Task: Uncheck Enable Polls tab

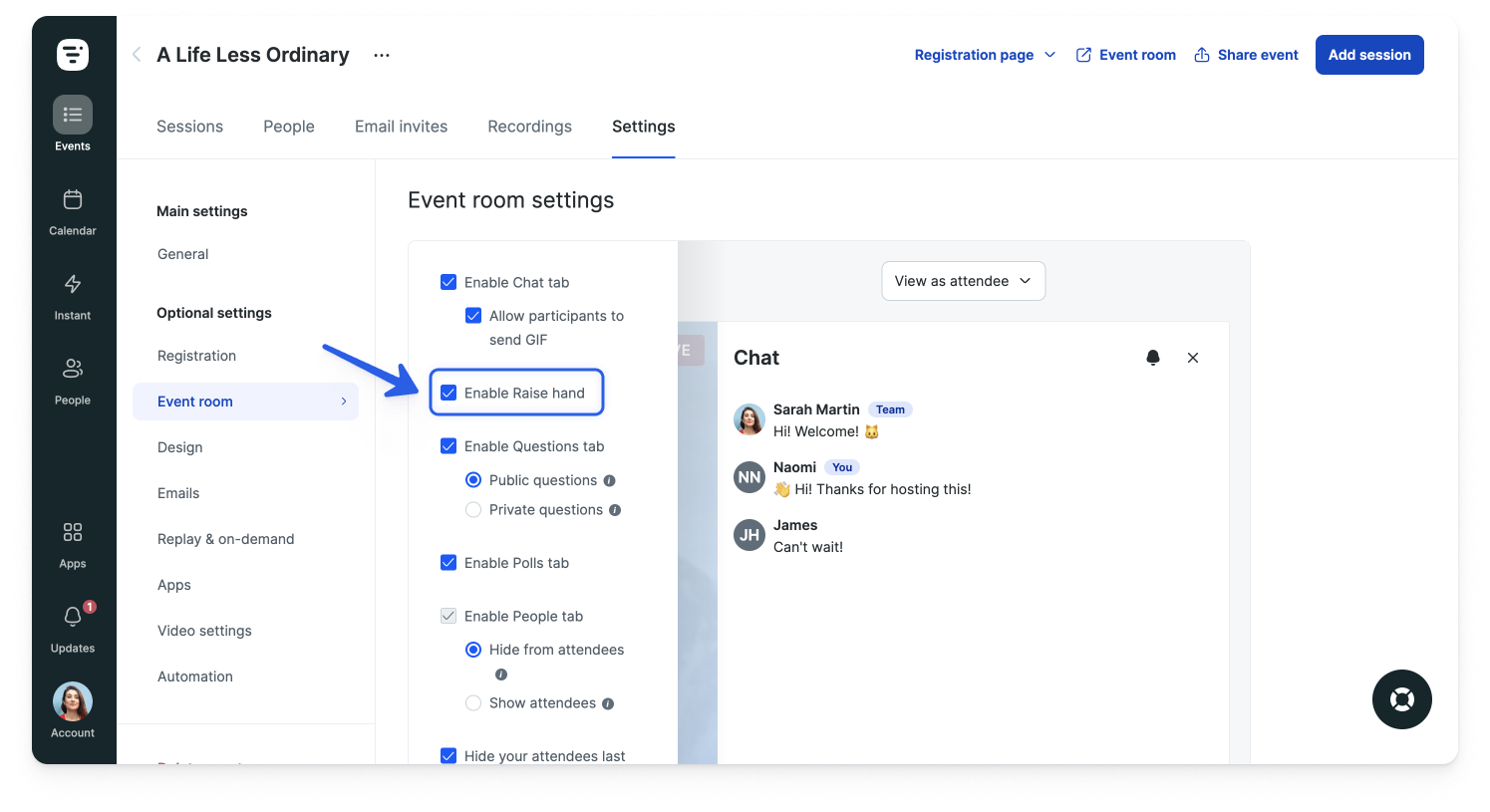Action: click(448, 562)
